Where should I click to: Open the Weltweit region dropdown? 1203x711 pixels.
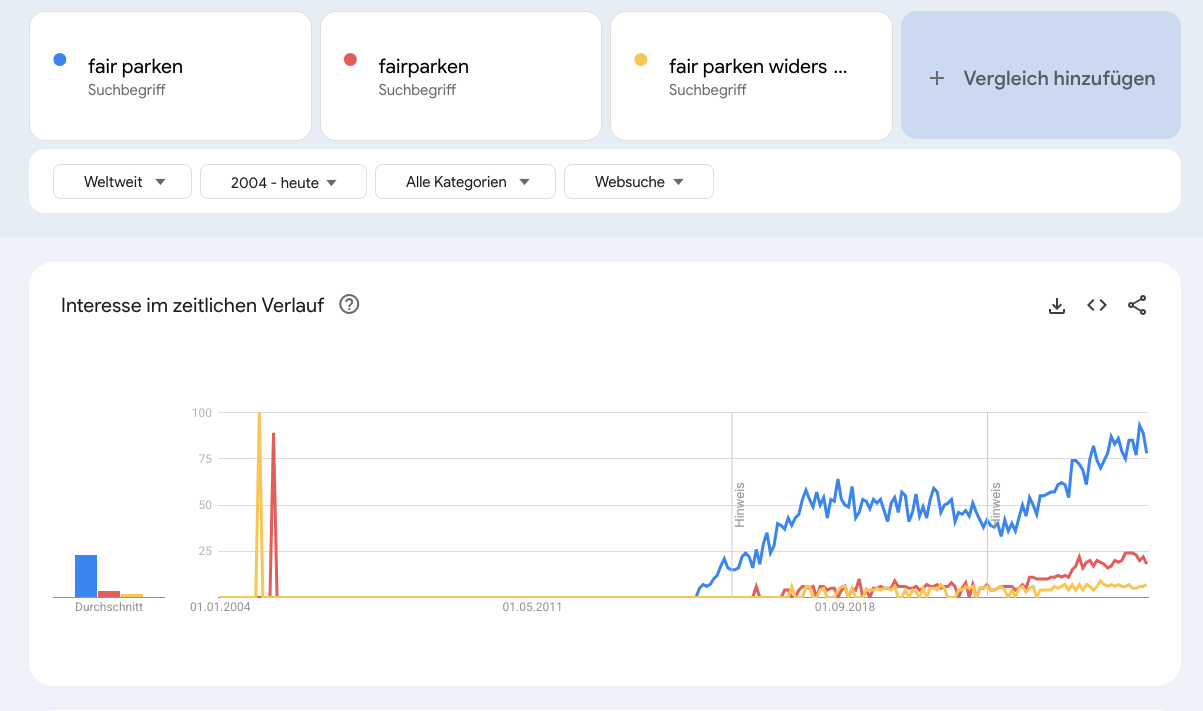(123, 182)
